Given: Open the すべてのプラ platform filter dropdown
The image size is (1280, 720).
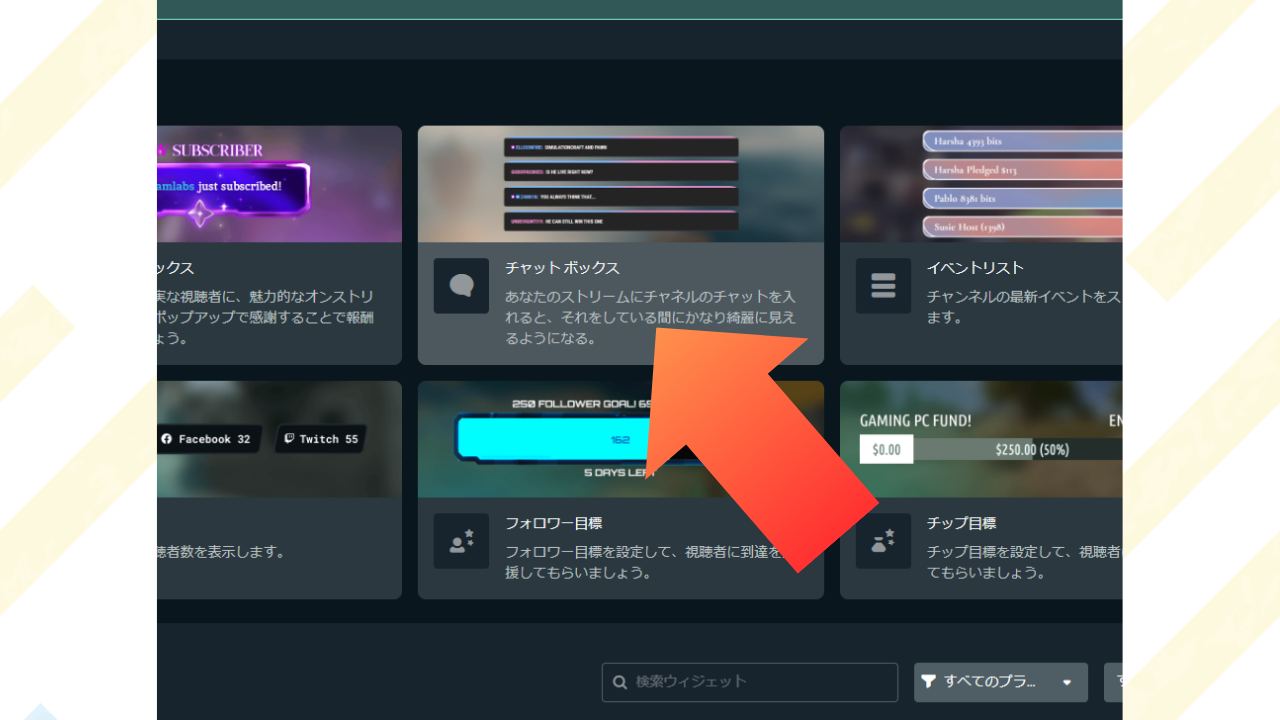Looking at the screenshot, I should 1000,682.
